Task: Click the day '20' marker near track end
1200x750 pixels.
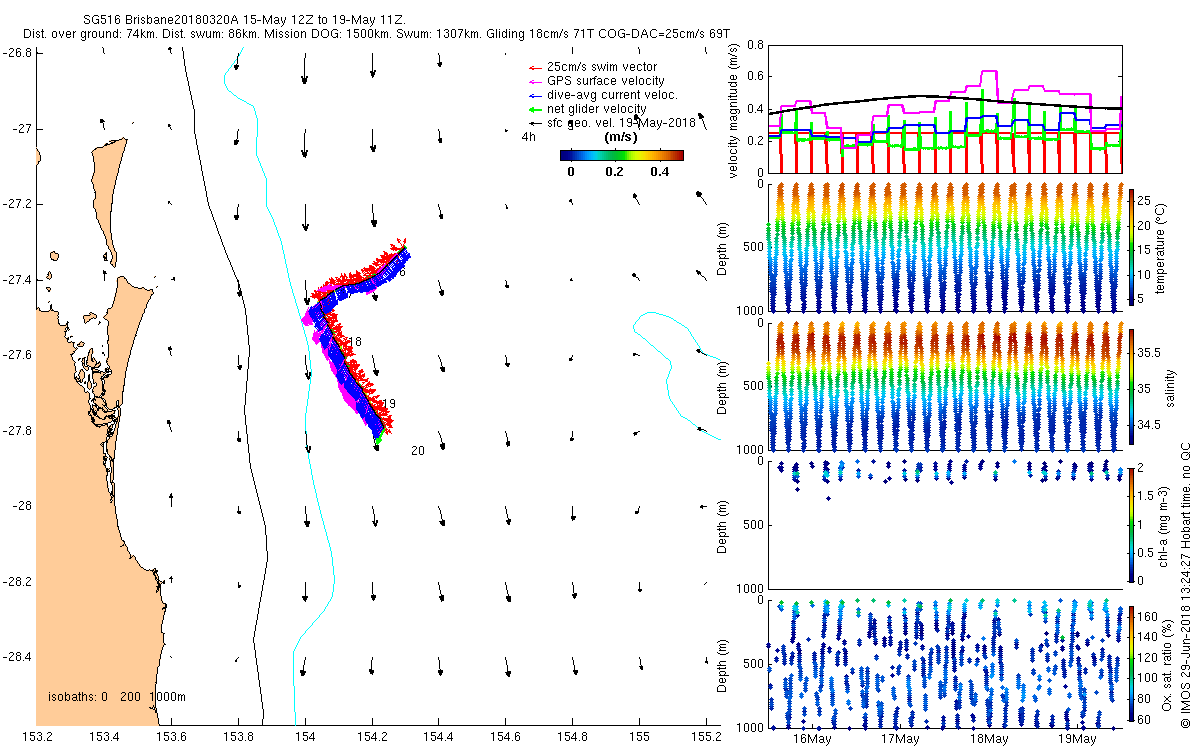Action: [418, 451]
